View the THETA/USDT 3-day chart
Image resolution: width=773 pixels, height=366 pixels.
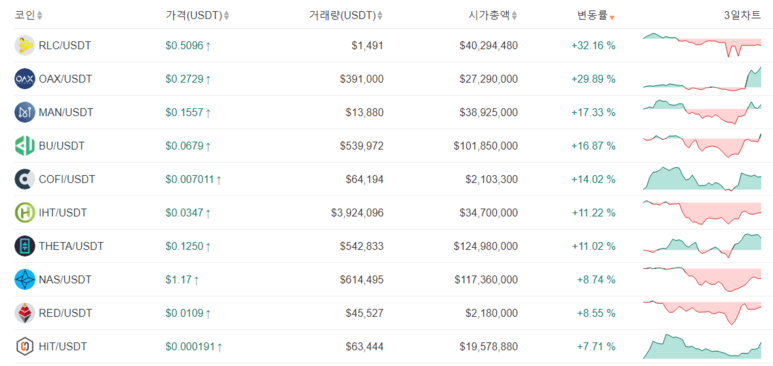pos(702,246)
